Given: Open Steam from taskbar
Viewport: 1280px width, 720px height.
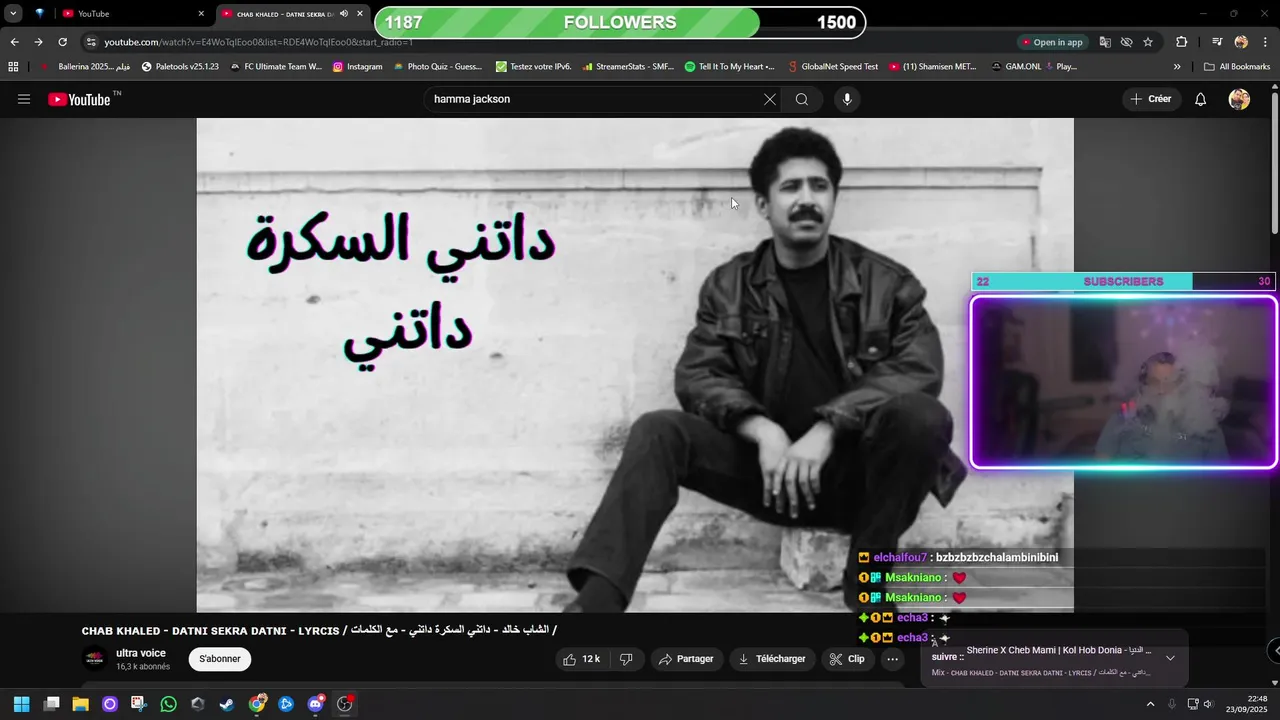Looking at the screenshot, I should point(227,704).
